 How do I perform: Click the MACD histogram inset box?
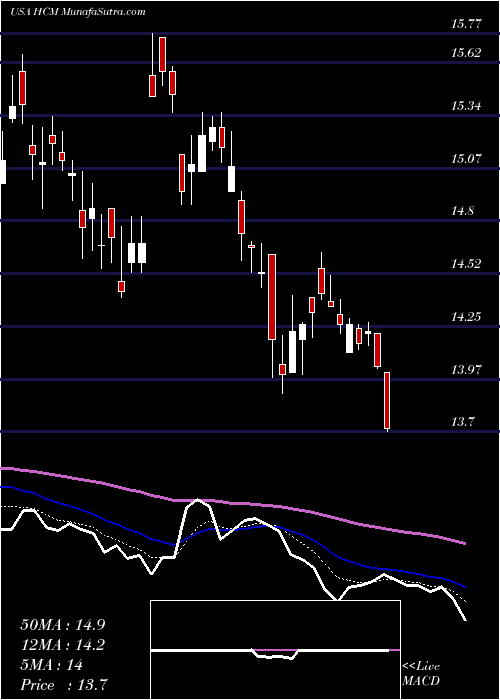(275, 650)
